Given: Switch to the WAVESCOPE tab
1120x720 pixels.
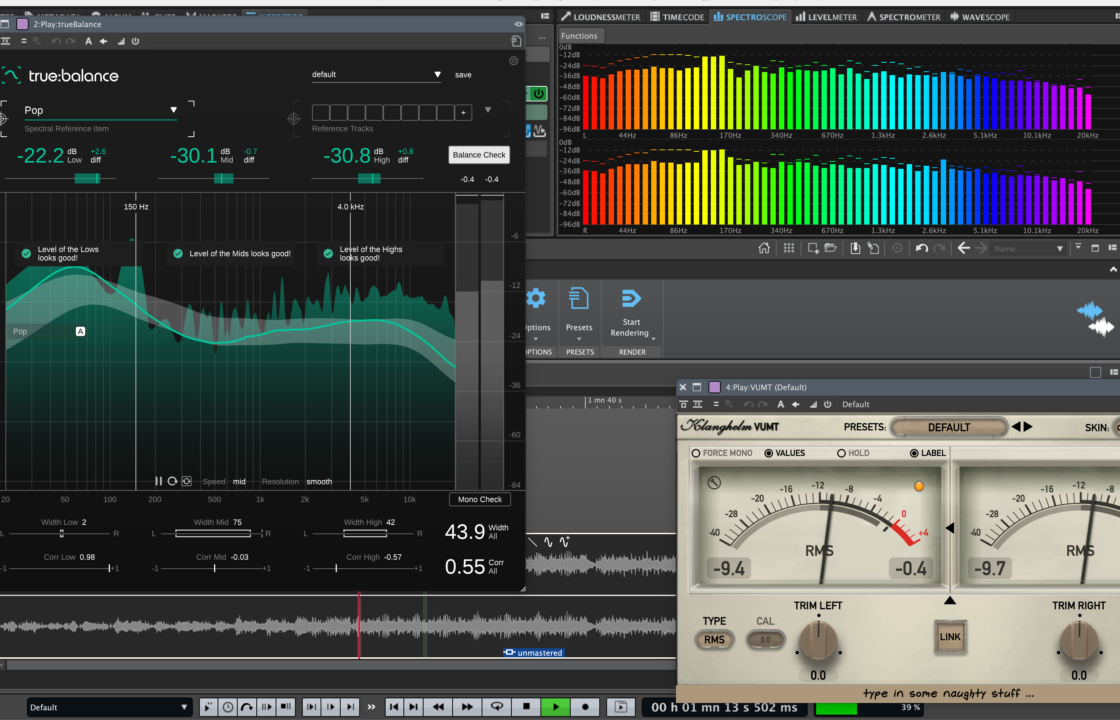Looking at the screenshot, I should (x=979, y=16).
